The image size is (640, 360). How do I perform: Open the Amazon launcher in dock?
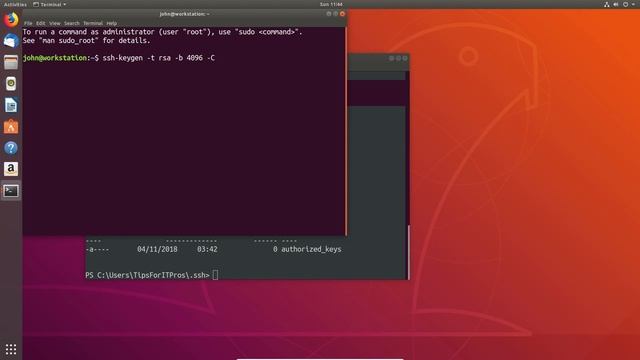(x=11, y=169)
